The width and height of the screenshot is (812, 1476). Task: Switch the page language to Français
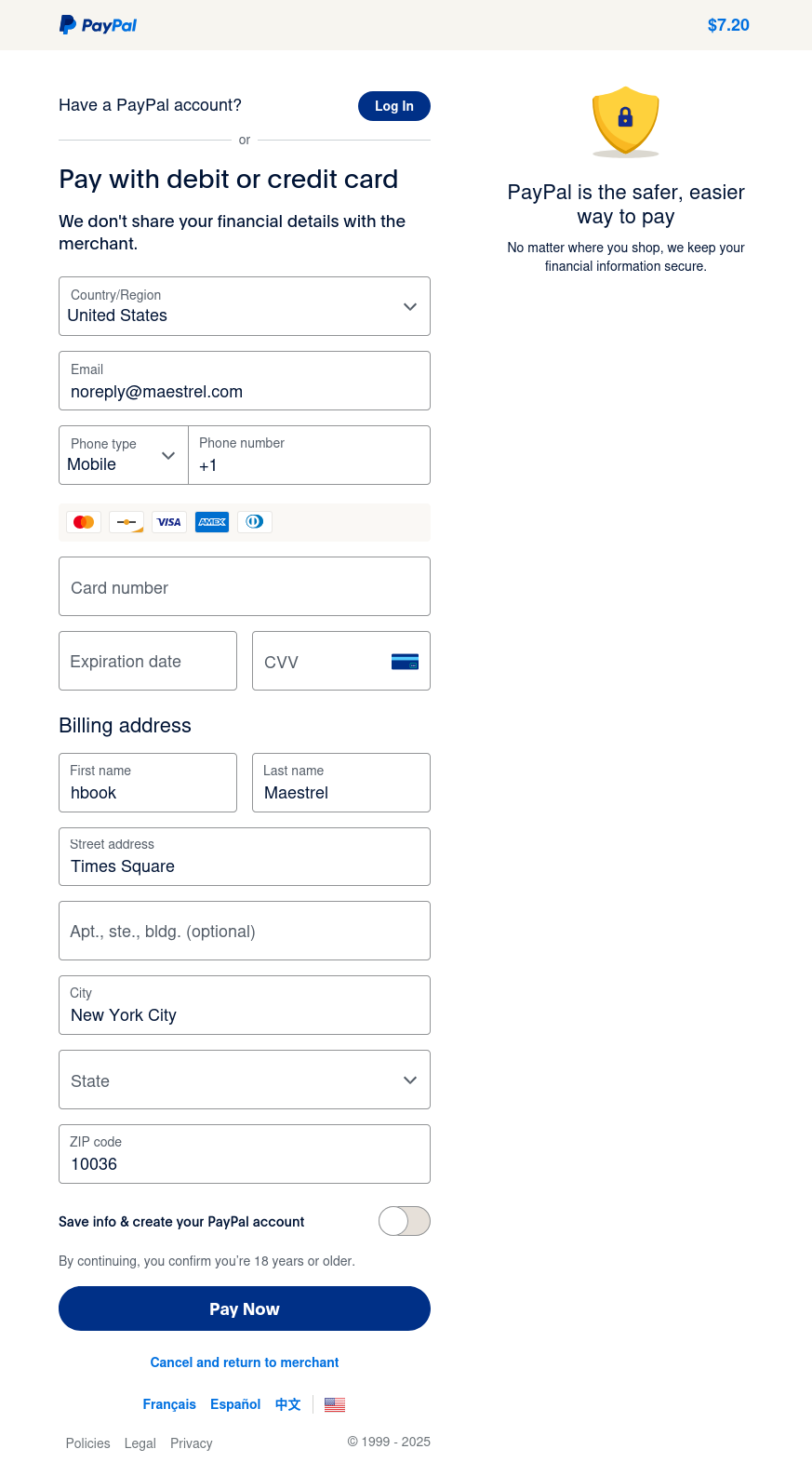point(169,1404)
